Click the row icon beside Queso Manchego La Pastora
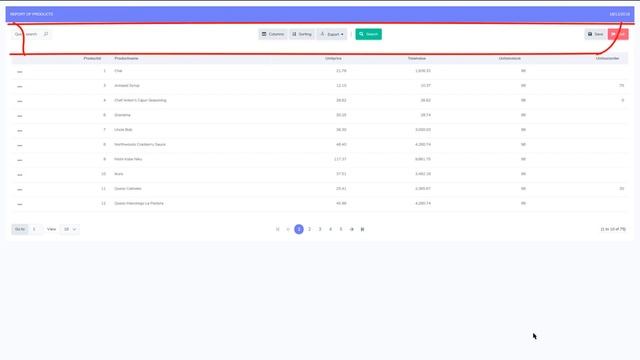Screen dimensions: 640x360 (x=20, y=204)
